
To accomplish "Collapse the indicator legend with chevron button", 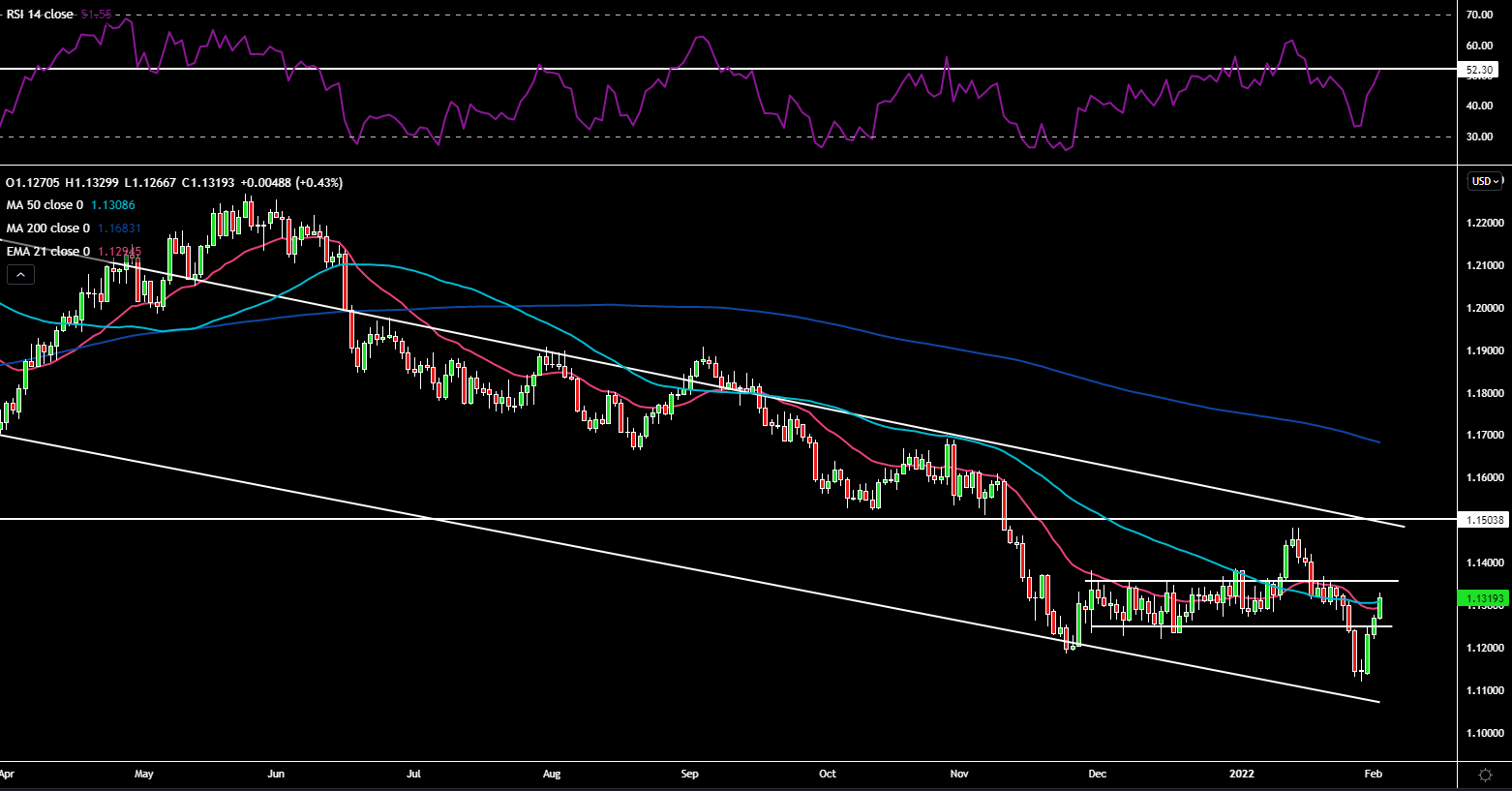I will 20,275.
